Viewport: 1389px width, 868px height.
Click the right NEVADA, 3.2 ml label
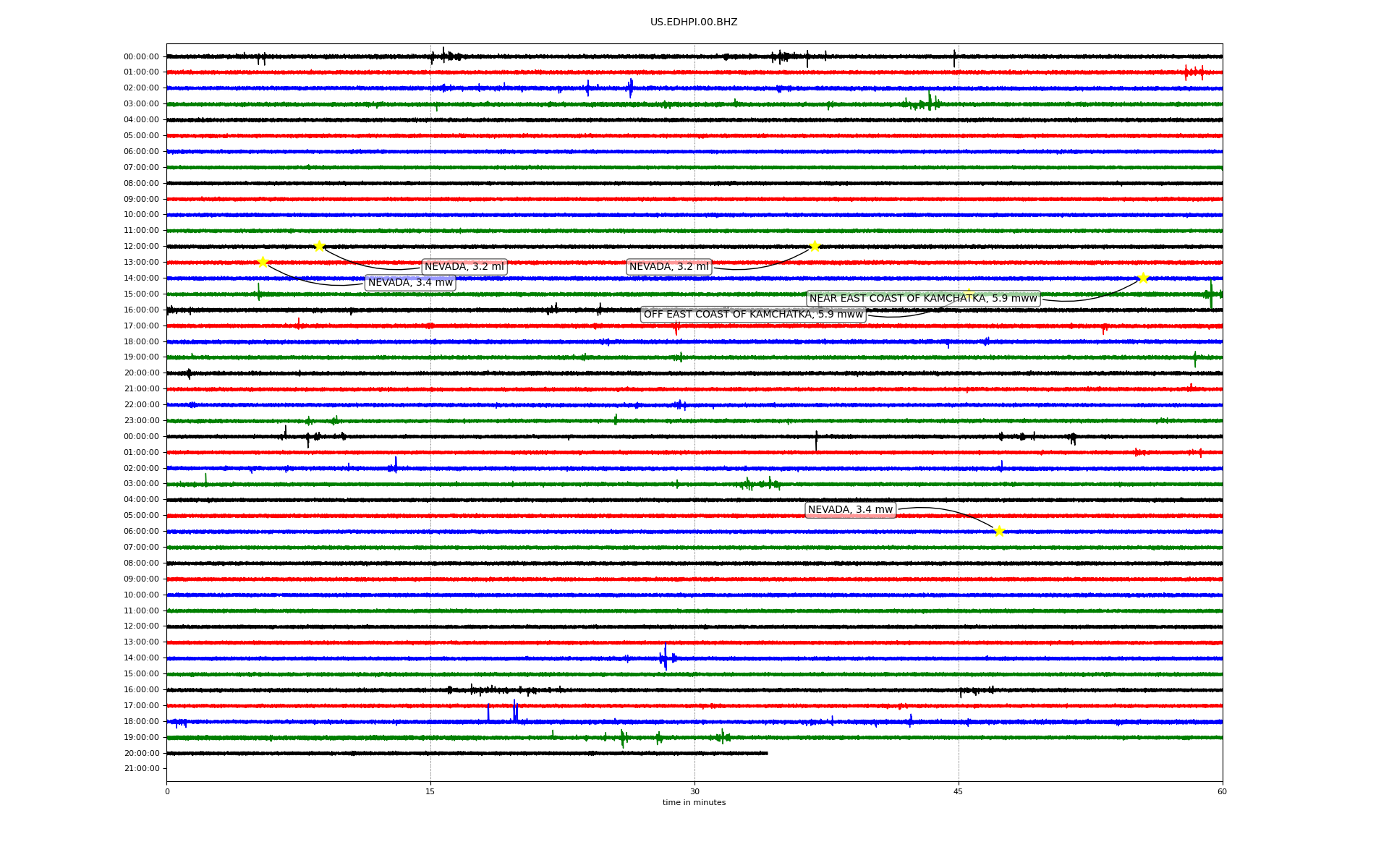[668, 267]
